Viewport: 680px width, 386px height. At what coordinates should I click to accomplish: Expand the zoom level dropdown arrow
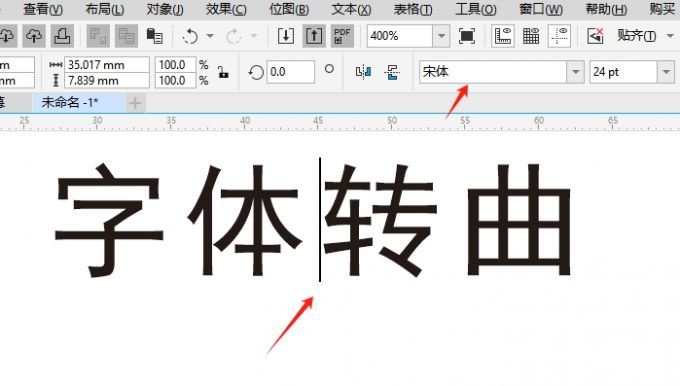coord(441,36)
